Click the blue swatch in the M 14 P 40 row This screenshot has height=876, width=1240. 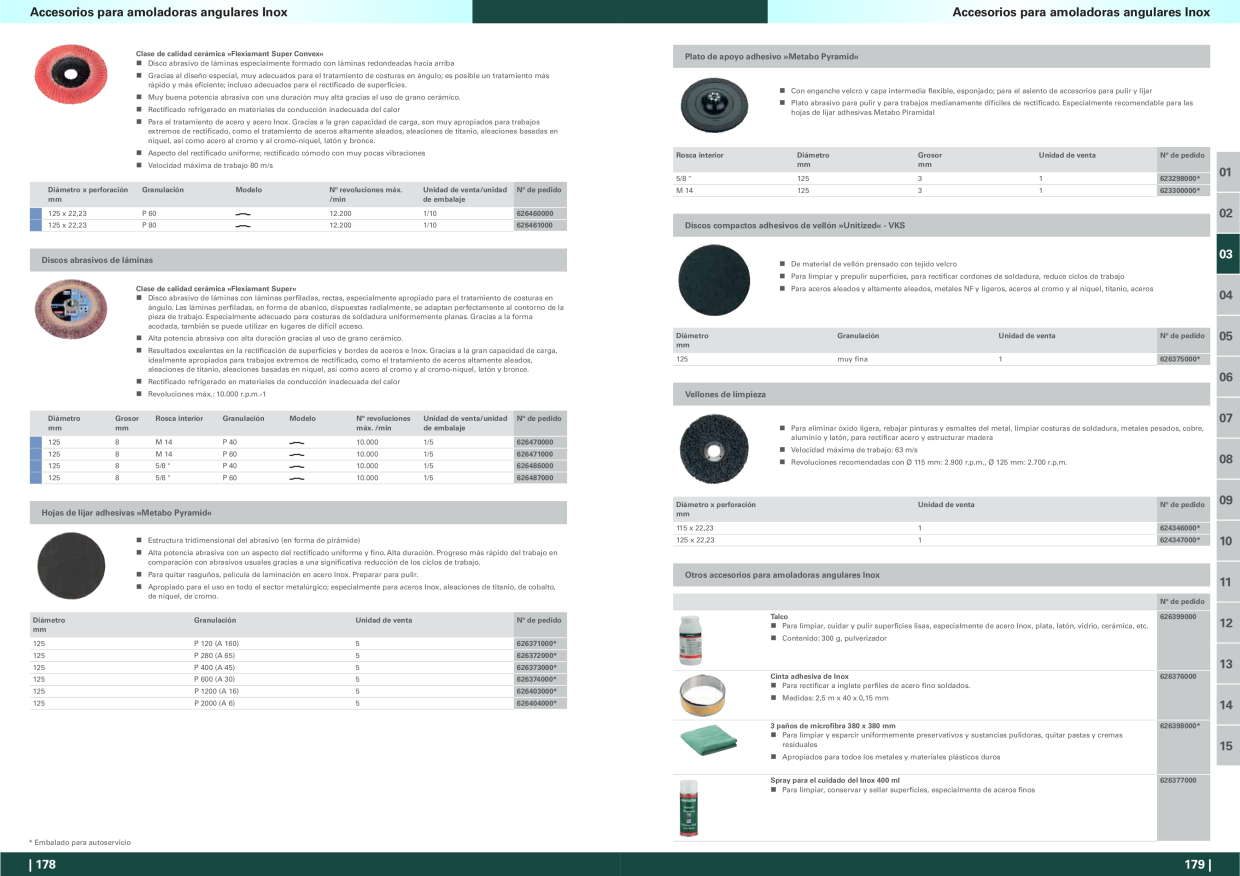click(x=36, y=442)
